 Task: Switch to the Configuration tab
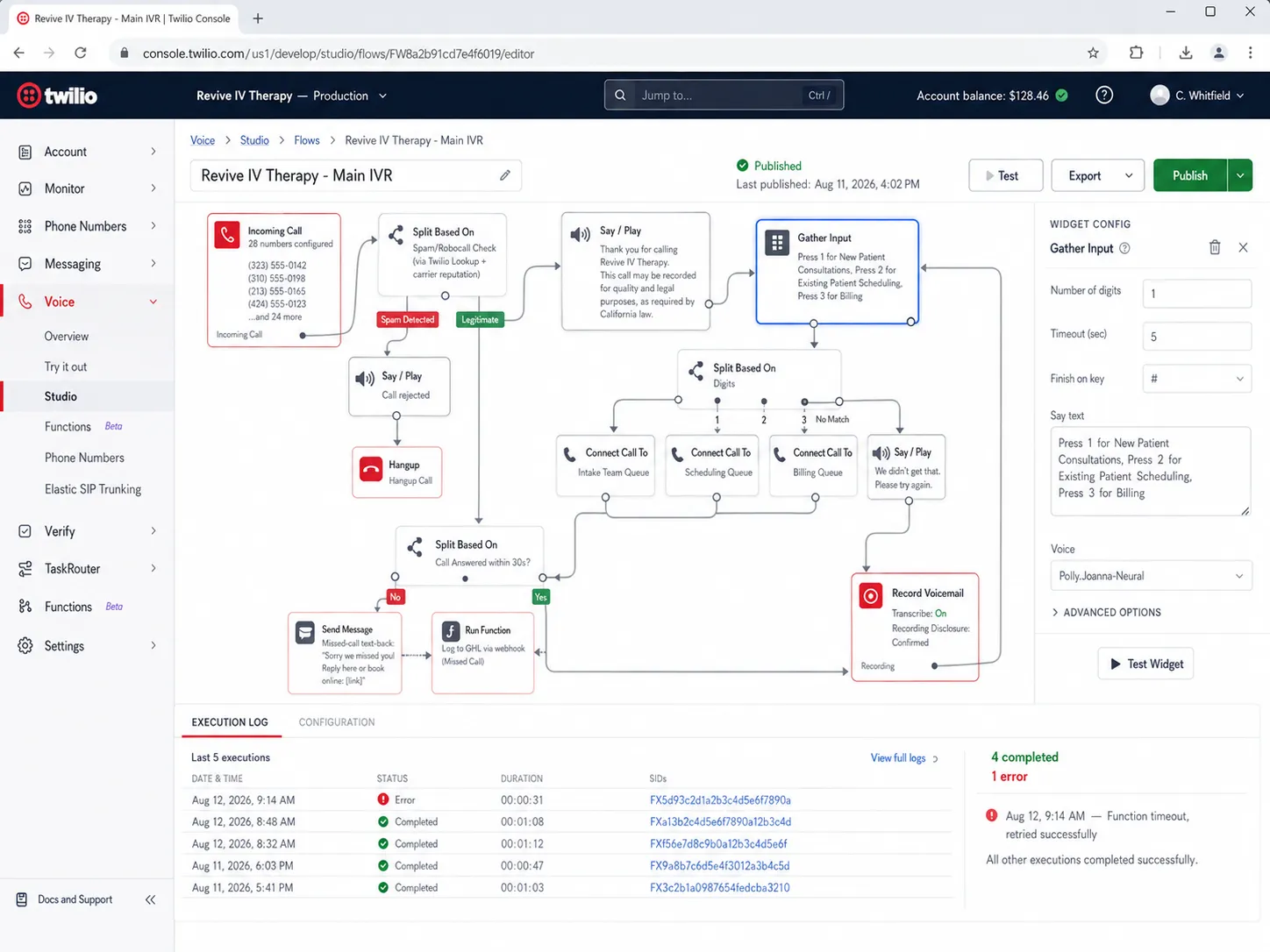pos(337,722)
